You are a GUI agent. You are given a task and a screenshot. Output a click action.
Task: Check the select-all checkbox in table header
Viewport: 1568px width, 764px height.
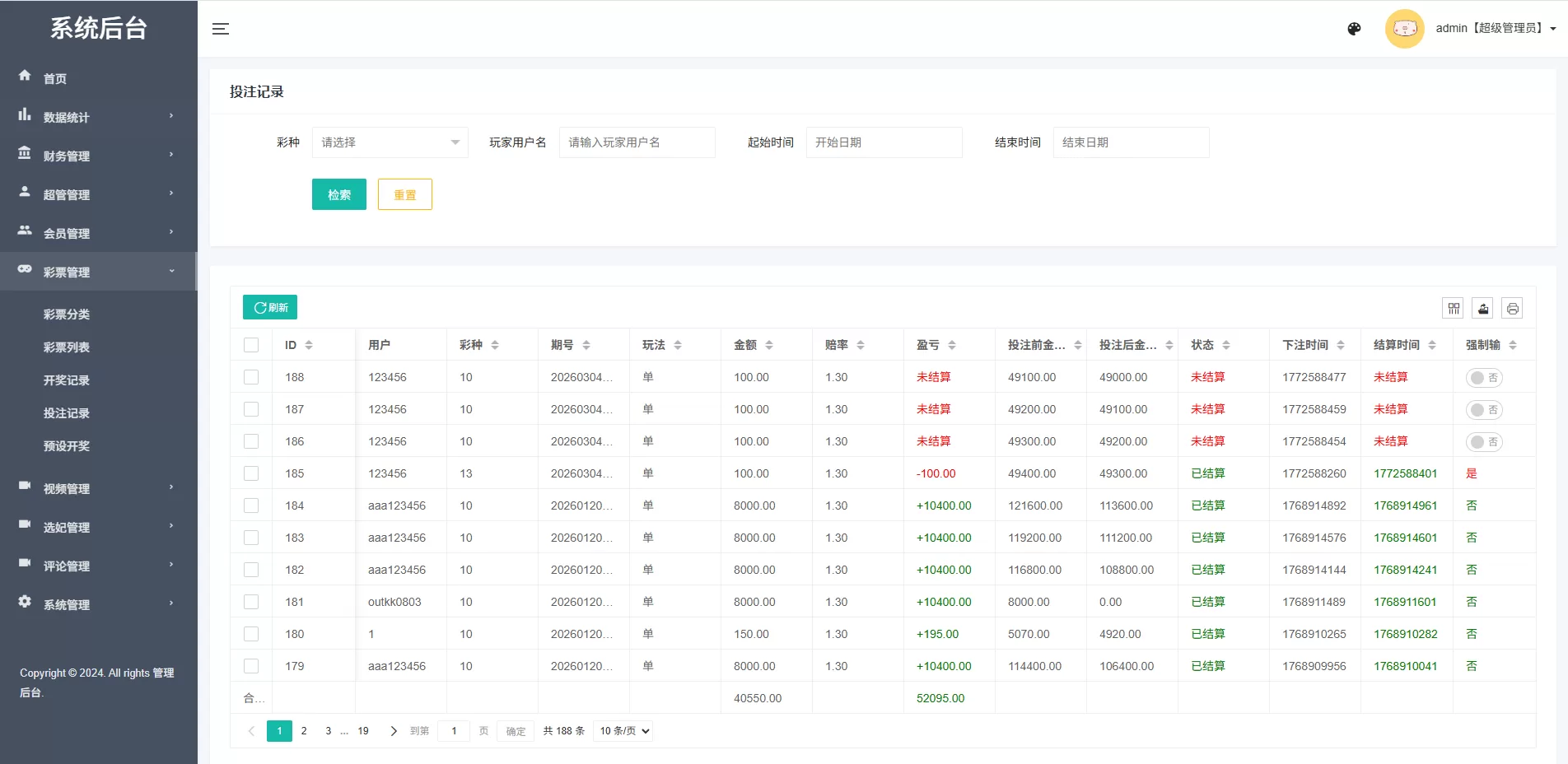pos(251,344)
